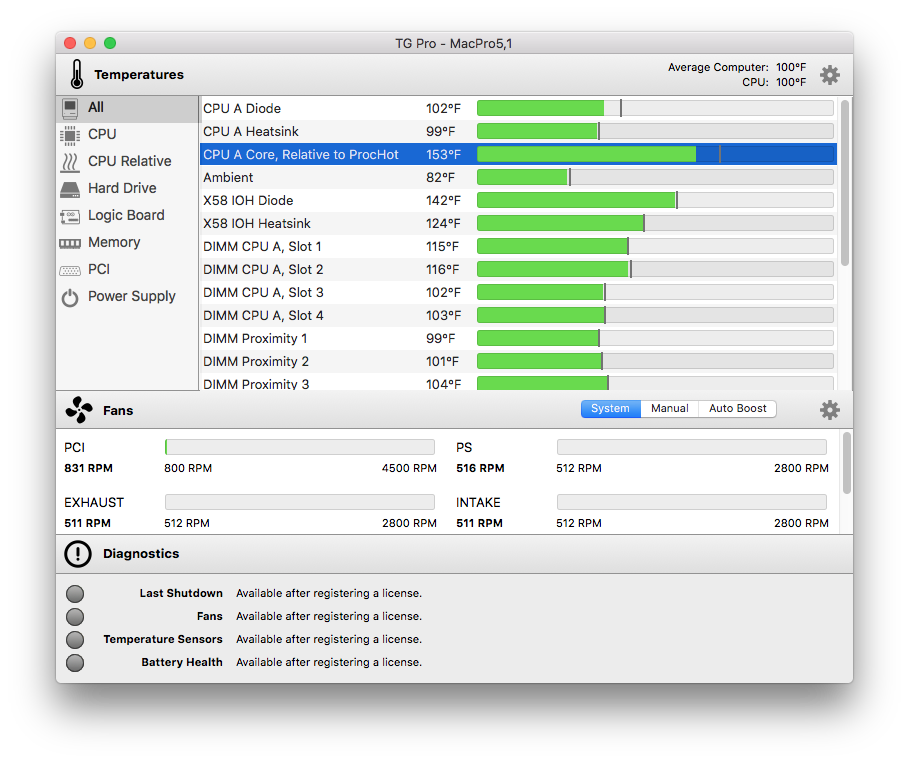Click Fans diagnostics status indicator circle
The height and width of the screenshot is (763, 909).
(x=75, y=616)
